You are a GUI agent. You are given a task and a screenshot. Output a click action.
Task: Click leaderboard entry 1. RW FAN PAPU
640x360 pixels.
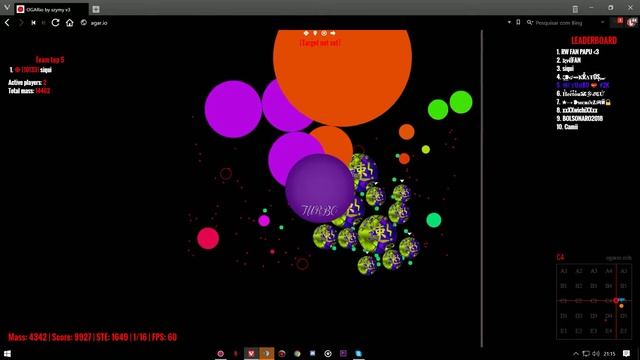578,52
